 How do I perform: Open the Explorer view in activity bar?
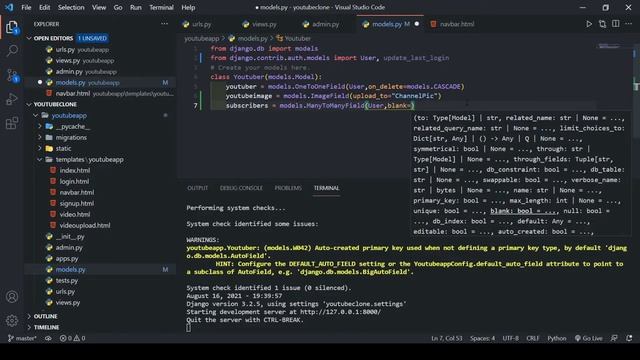coord(12,27)
